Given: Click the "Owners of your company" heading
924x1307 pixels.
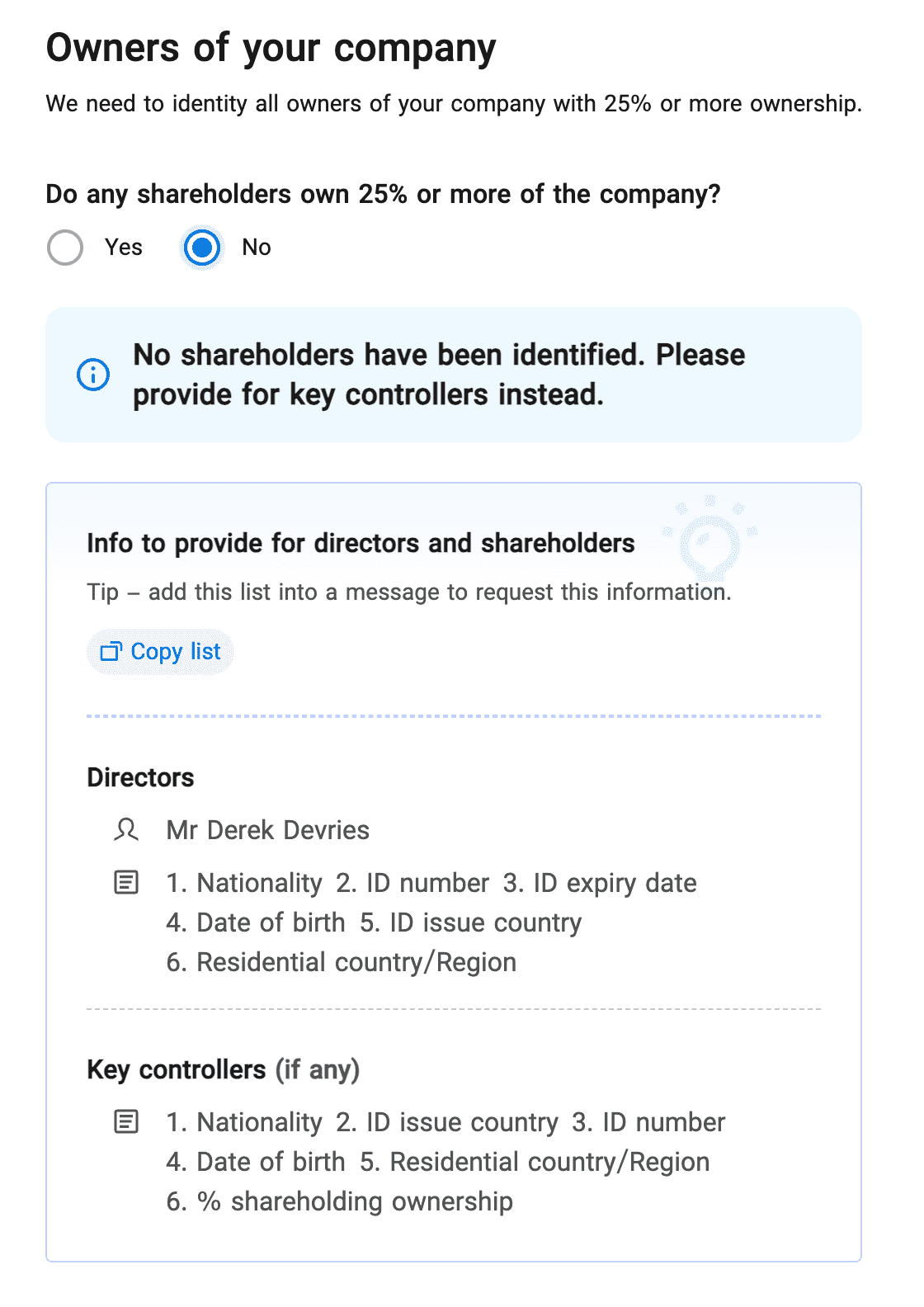Looking at the screenshot, I should pos(271,48).
